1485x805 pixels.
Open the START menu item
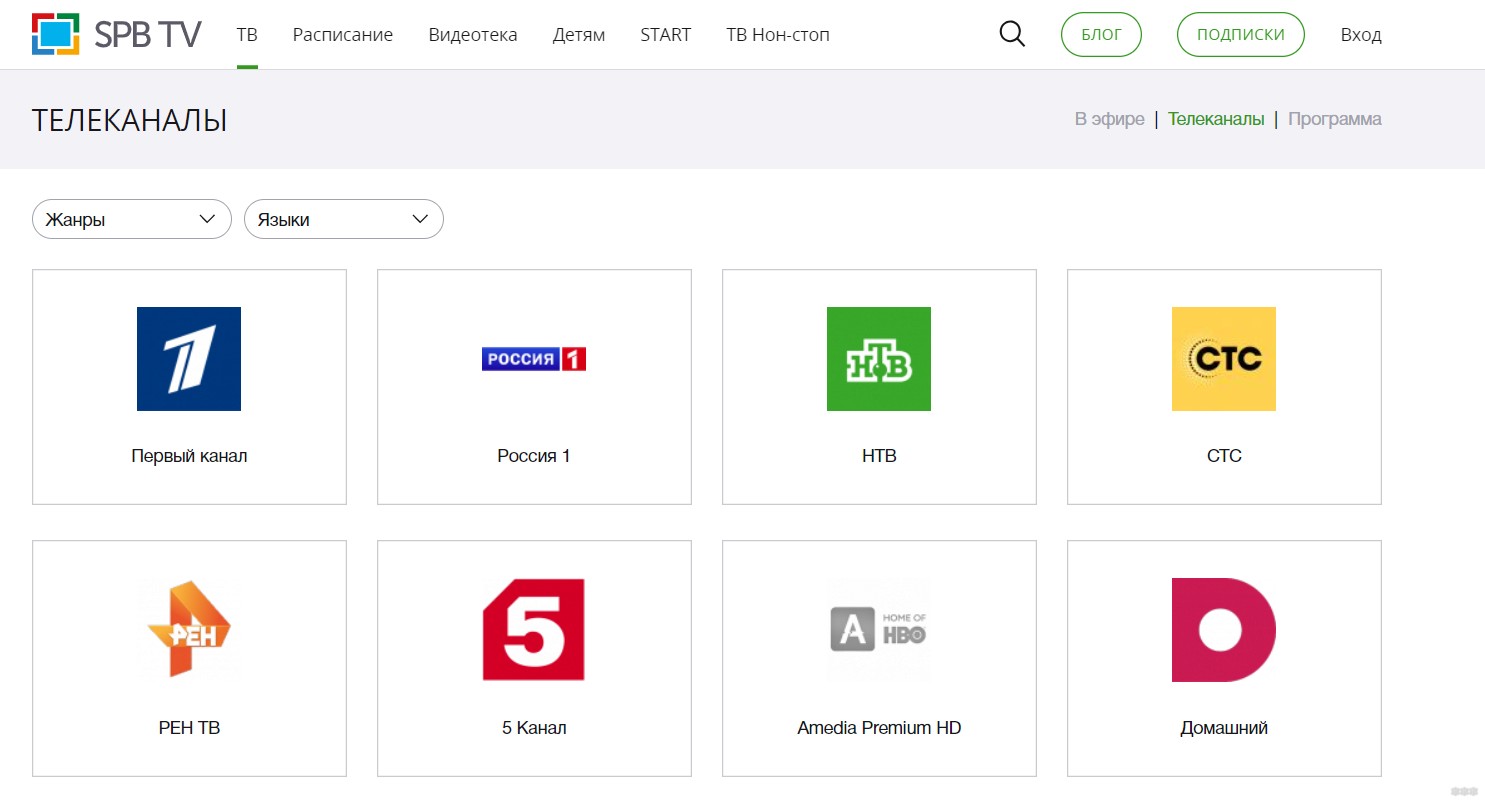[x=666, y=35]
